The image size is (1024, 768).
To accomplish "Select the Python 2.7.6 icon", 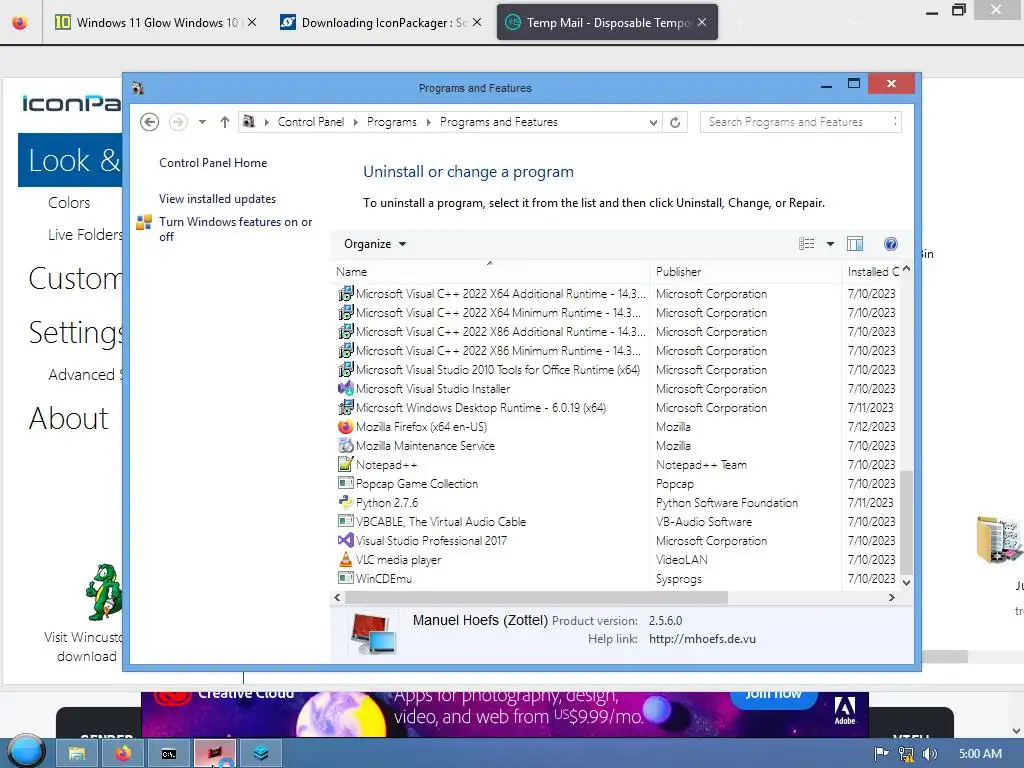I will tap(345, 503).
